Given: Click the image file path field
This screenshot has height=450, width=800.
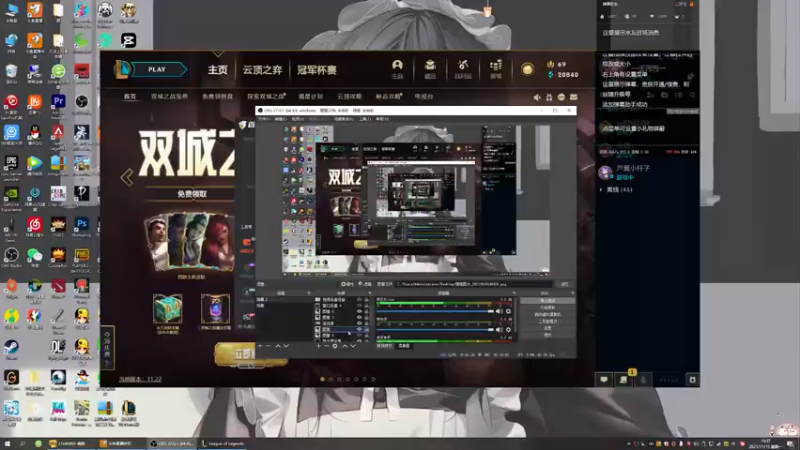Looking at the screenshot, I should pos(474,284).
